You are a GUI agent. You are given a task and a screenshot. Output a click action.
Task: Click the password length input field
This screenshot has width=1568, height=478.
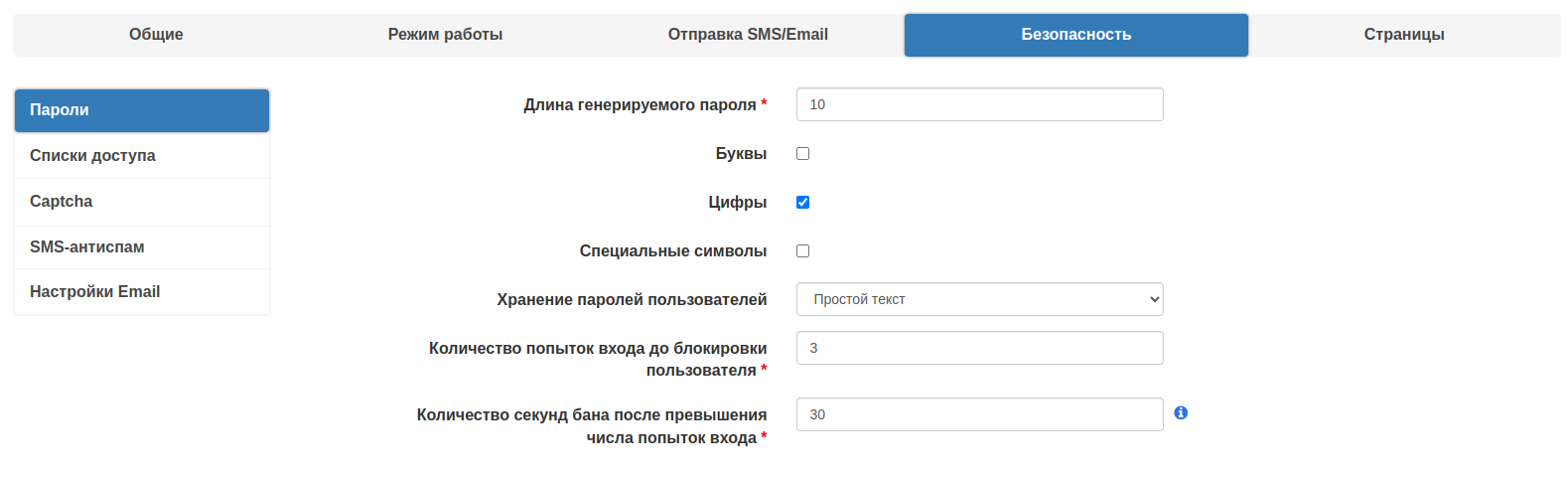click(979, 104)
